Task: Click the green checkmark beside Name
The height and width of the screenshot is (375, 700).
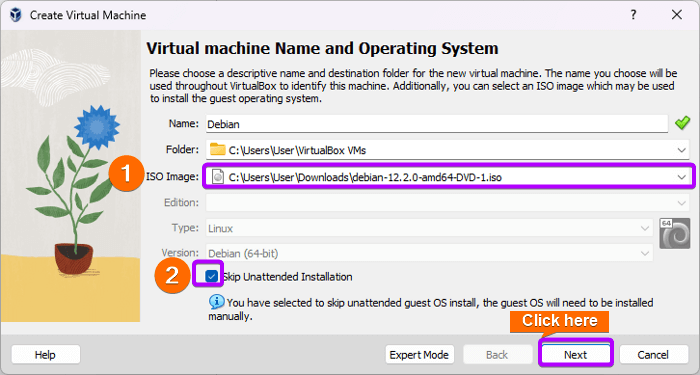Action: tap(682, 123)
